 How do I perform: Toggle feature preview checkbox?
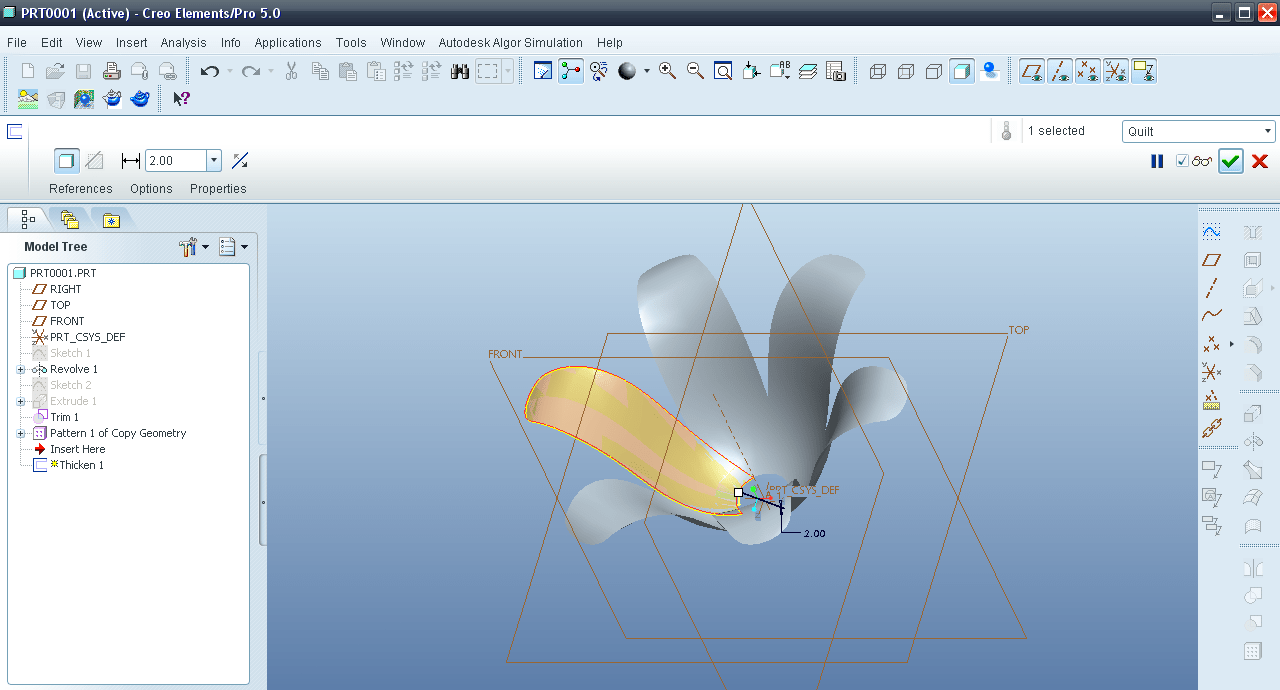pyautogui.click(x=1183, y=161)
